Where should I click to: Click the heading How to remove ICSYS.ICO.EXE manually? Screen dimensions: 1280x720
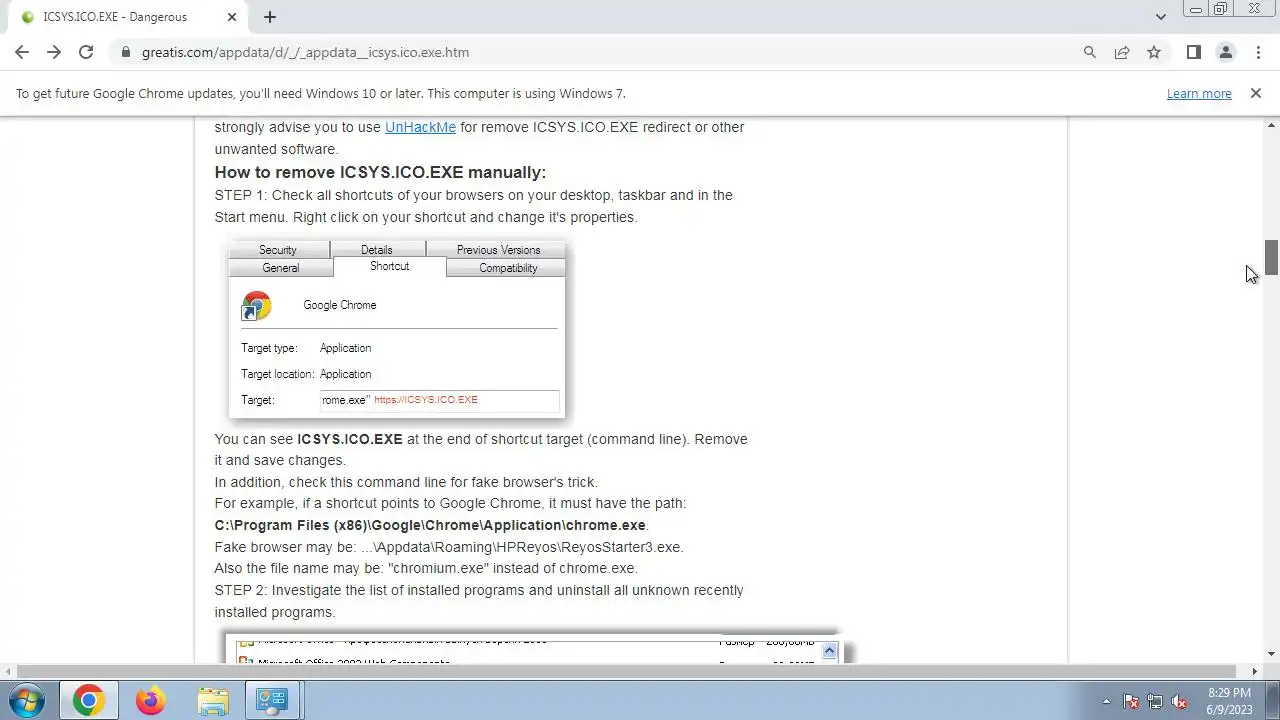click(380, 172)
